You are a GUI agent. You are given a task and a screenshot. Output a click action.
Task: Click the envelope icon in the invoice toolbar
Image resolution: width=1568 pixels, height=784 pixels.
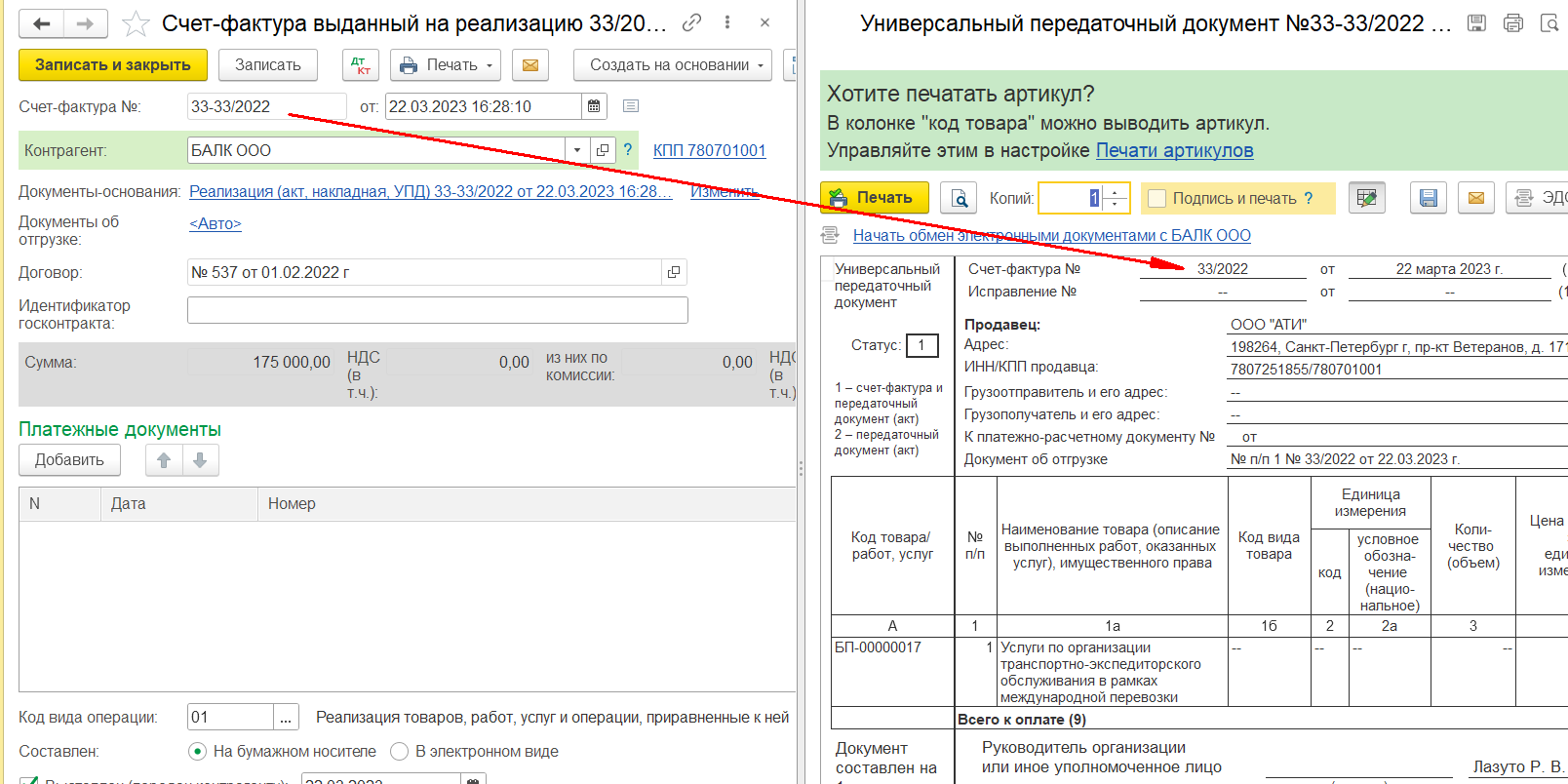click(529, 65)
